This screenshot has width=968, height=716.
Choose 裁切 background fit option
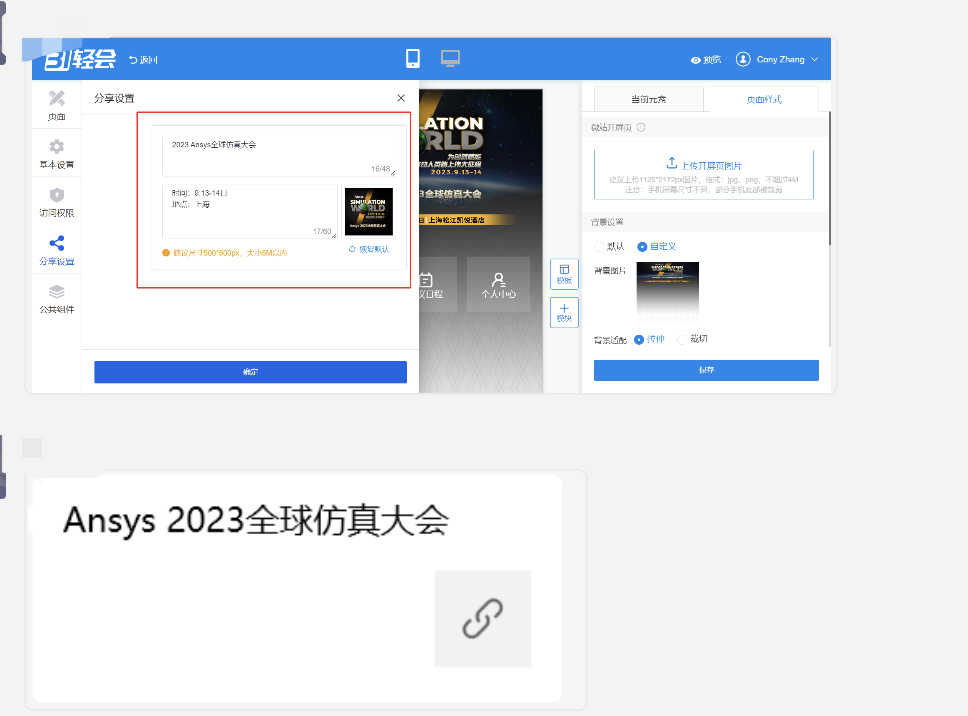point(693,339)
